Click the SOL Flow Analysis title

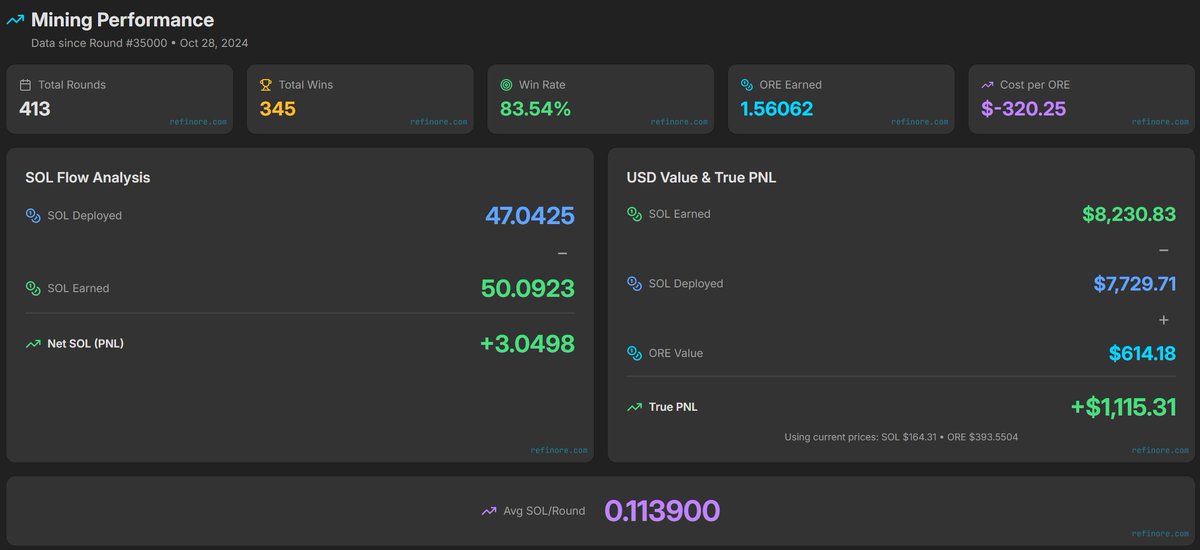88,178
